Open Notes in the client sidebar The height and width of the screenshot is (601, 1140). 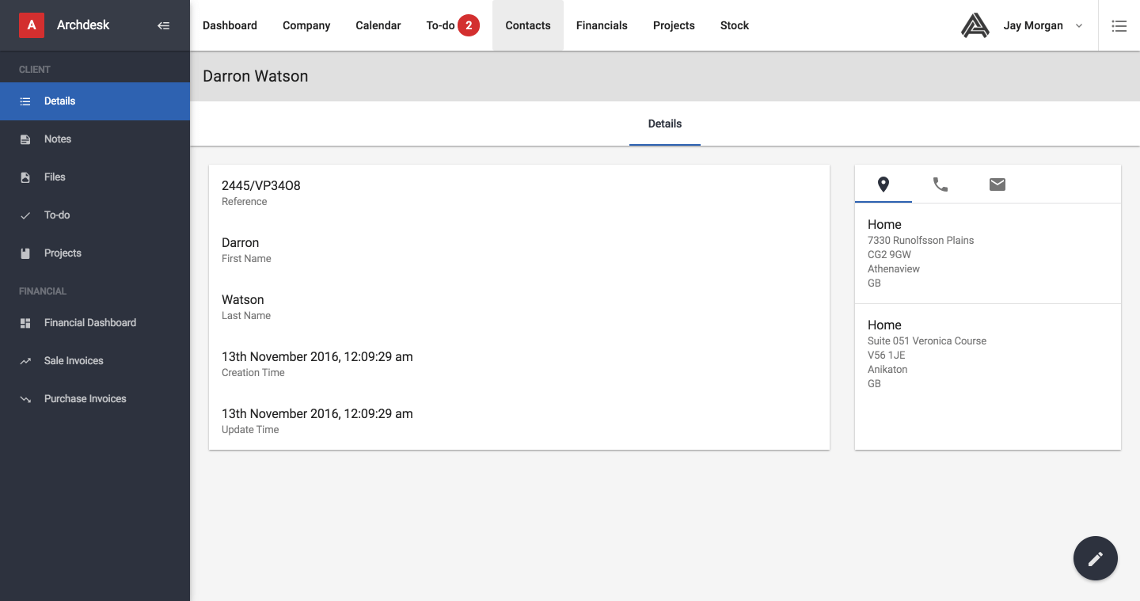click(x=95, y=139)
